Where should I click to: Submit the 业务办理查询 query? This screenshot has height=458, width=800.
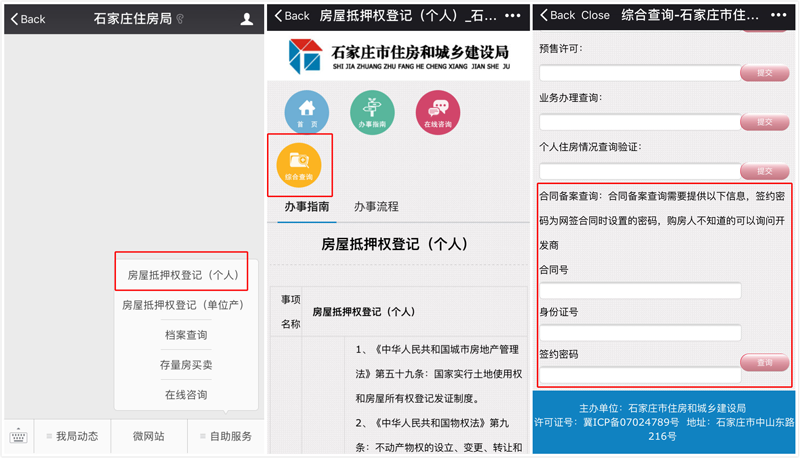coord(765,122)
